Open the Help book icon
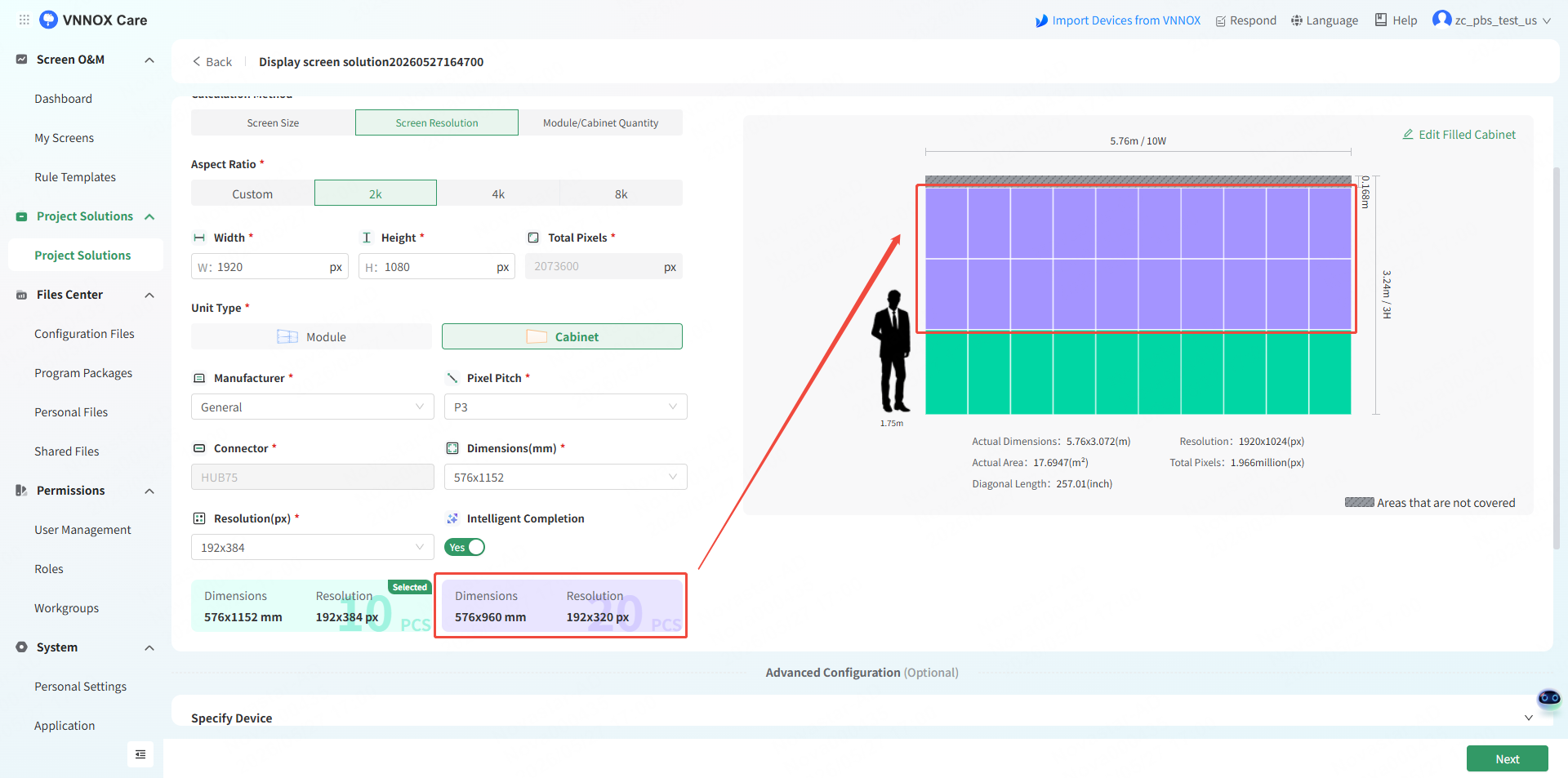The height and width of the screenshot is (778, 1568). click(x=1381, y=20)
